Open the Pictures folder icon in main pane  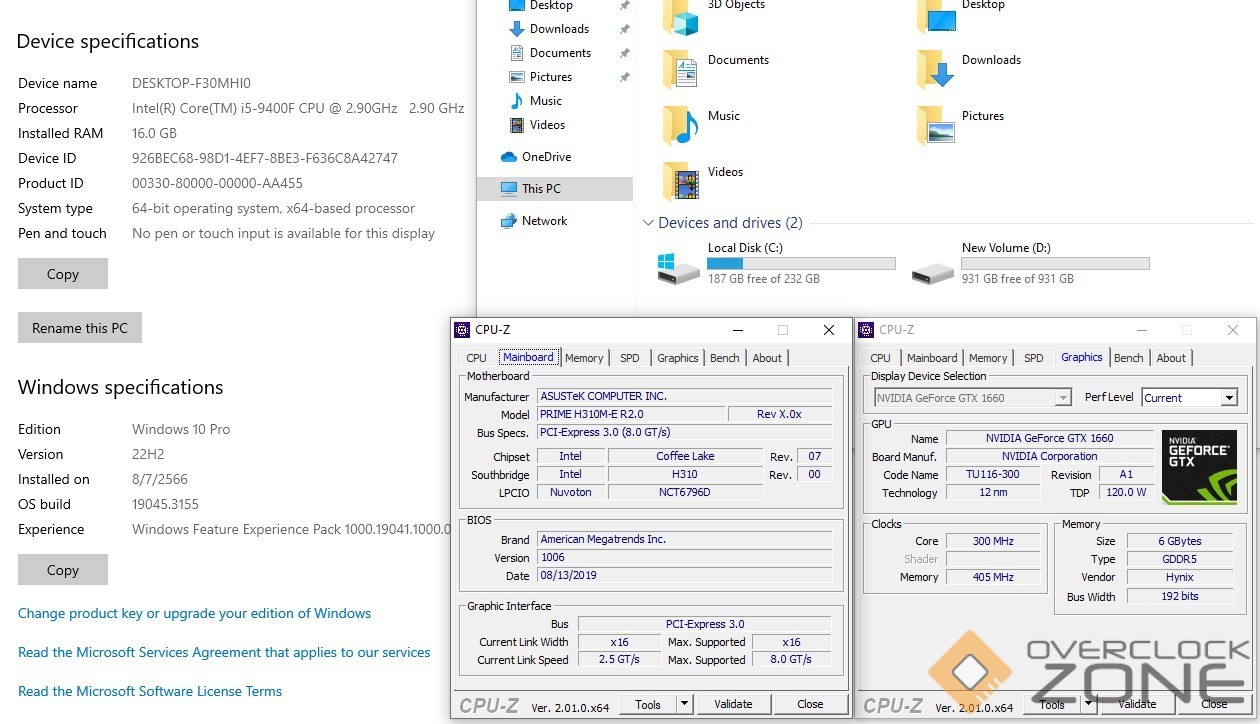click(935, 125)
